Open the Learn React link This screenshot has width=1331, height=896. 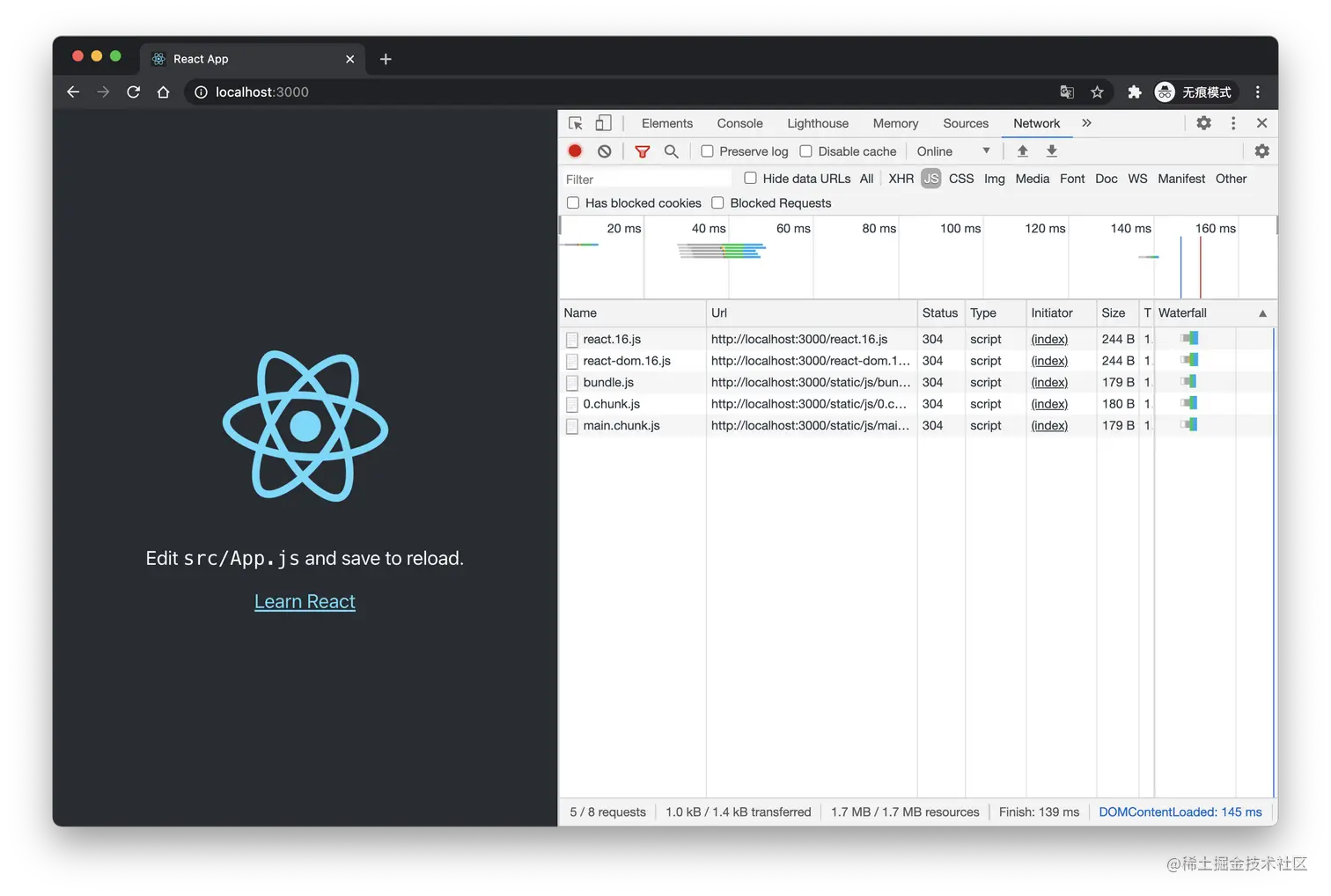coord(305,602)
